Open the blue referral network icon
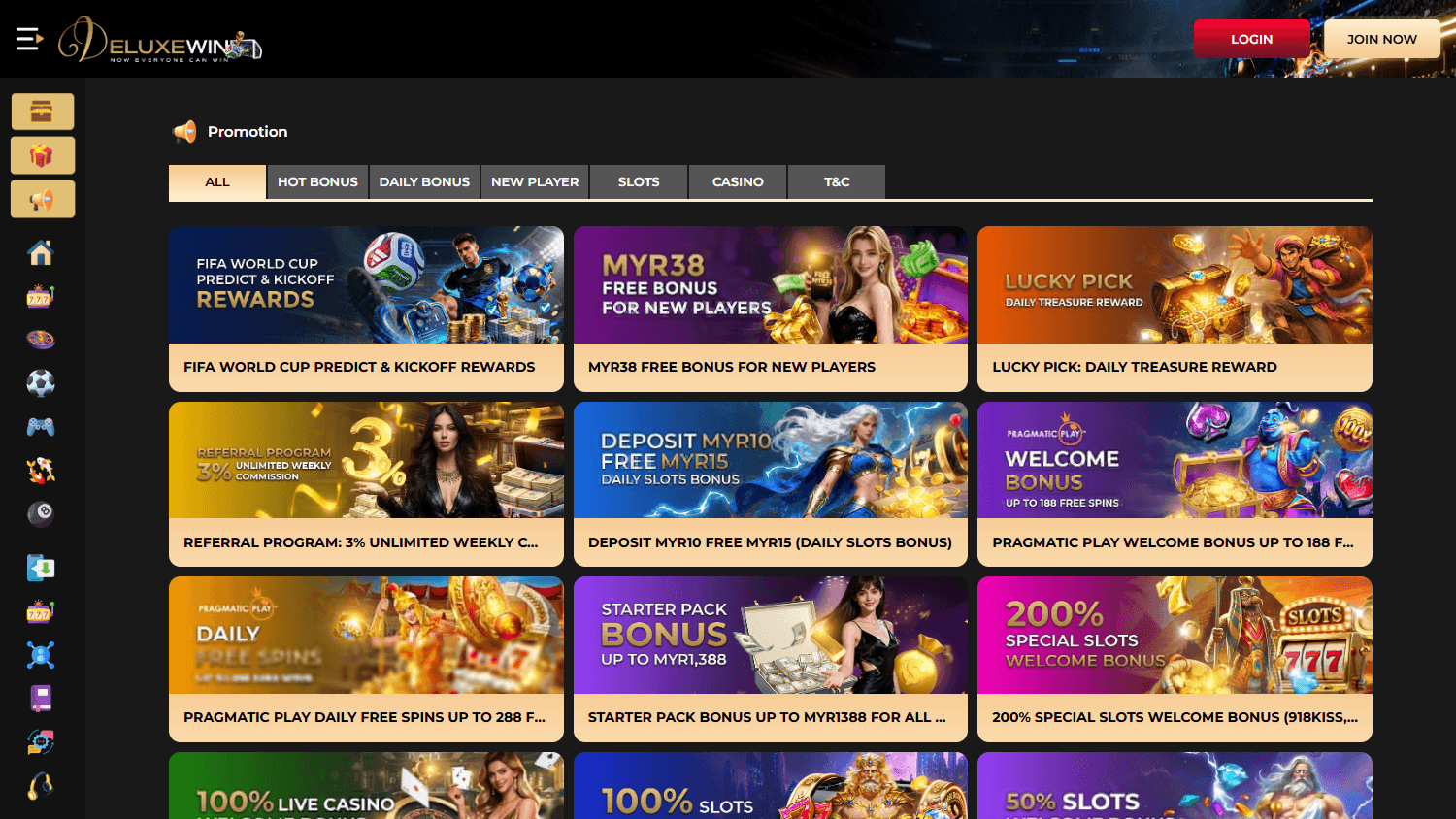Screen dimensions: 1456x819 41,655
